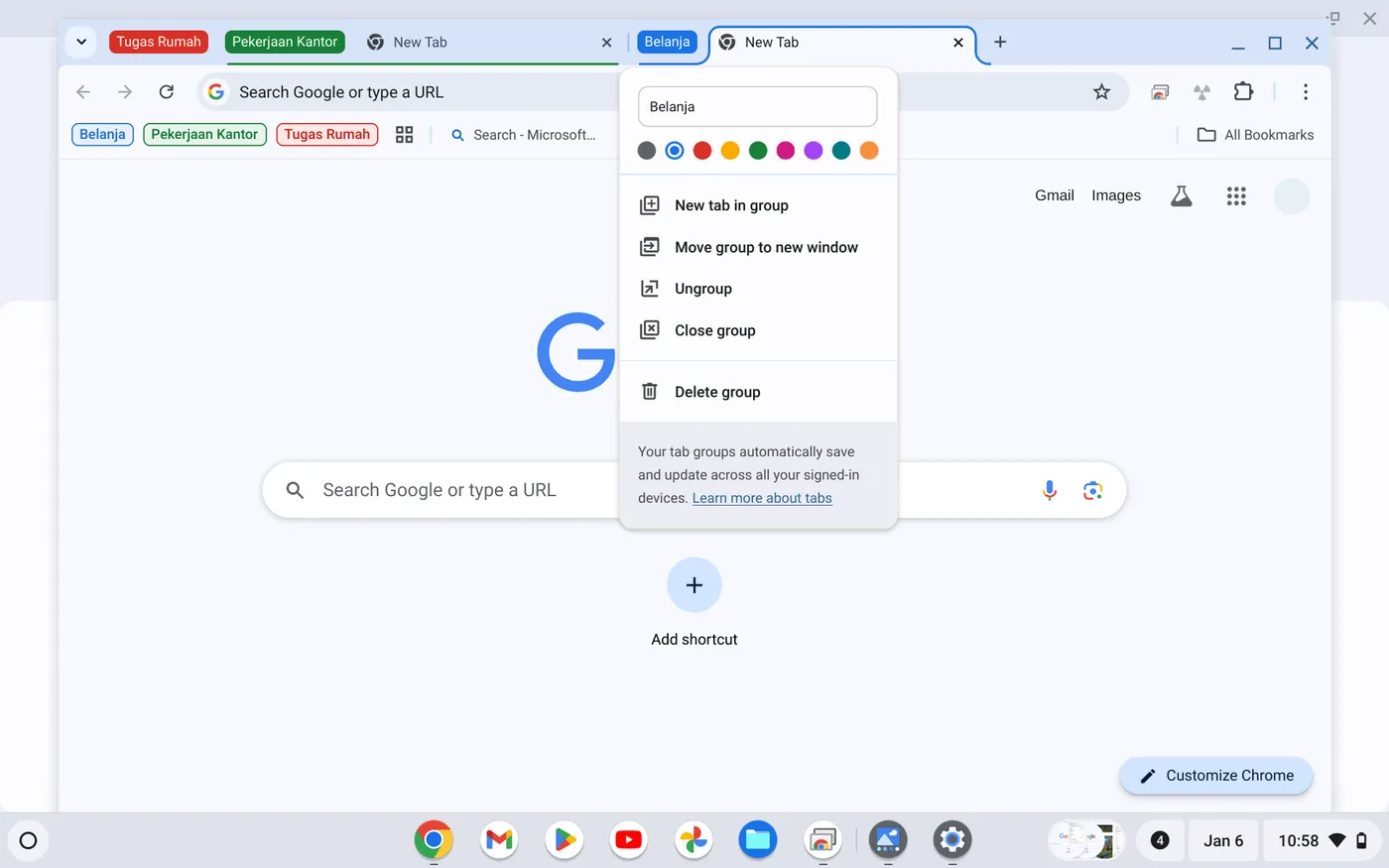1389x868 pixels.
Task: Open the Extensions puzzle icon
Action: click(1243, 92)
